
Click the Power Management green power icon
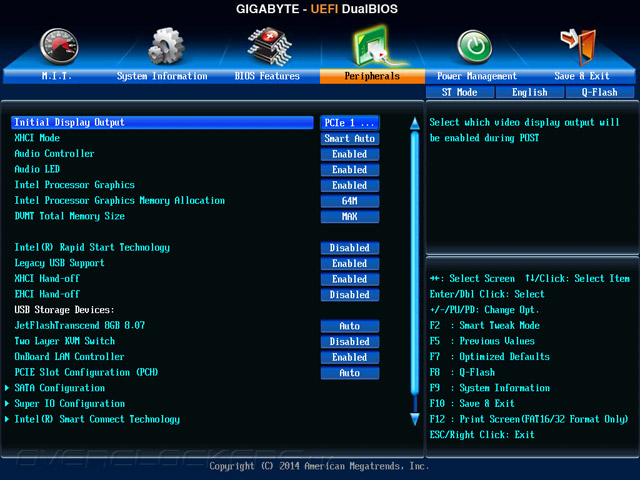coord(474,47)
